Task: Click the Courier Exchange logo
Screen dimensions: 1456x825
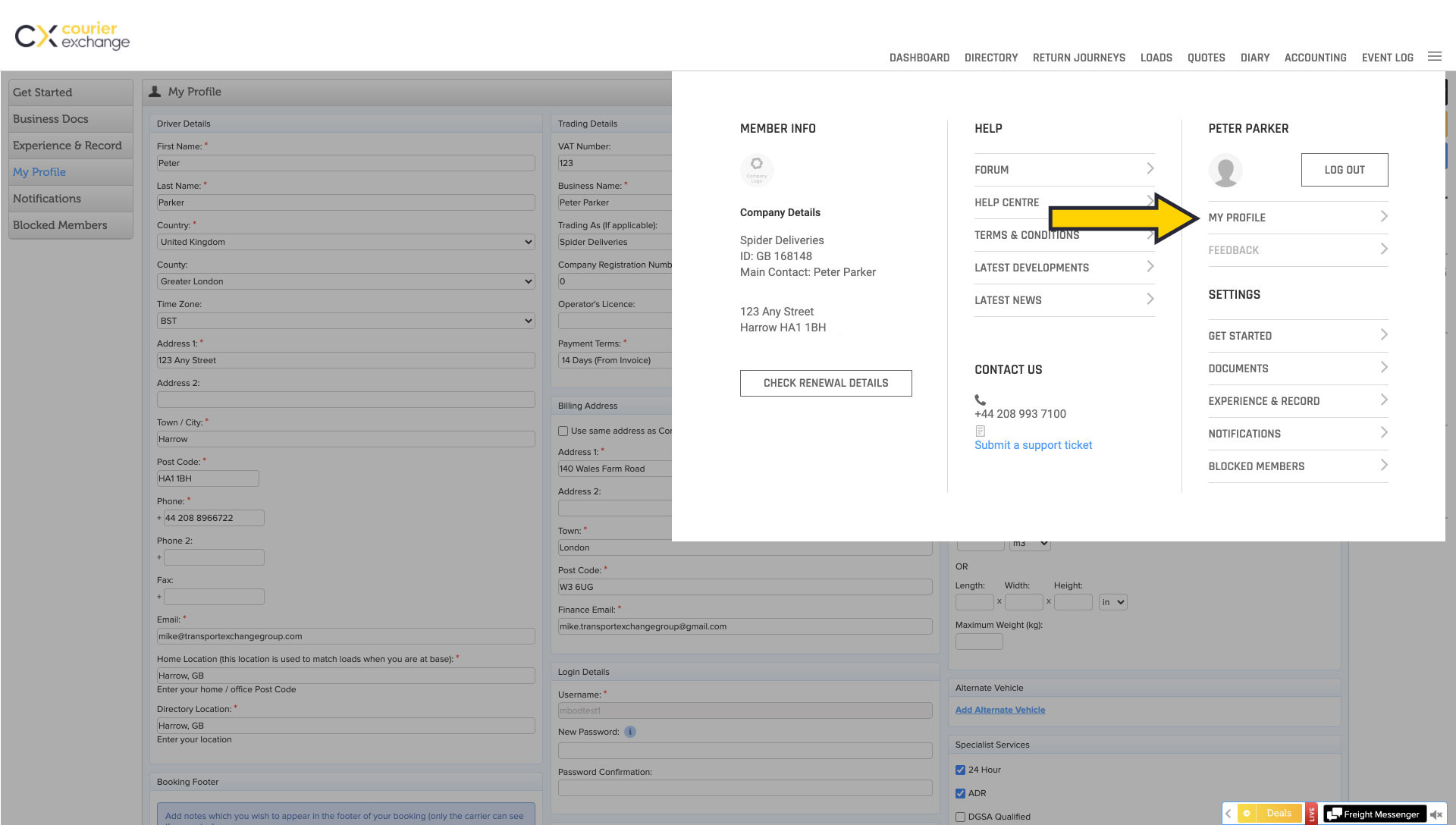Action: (72, 36)
